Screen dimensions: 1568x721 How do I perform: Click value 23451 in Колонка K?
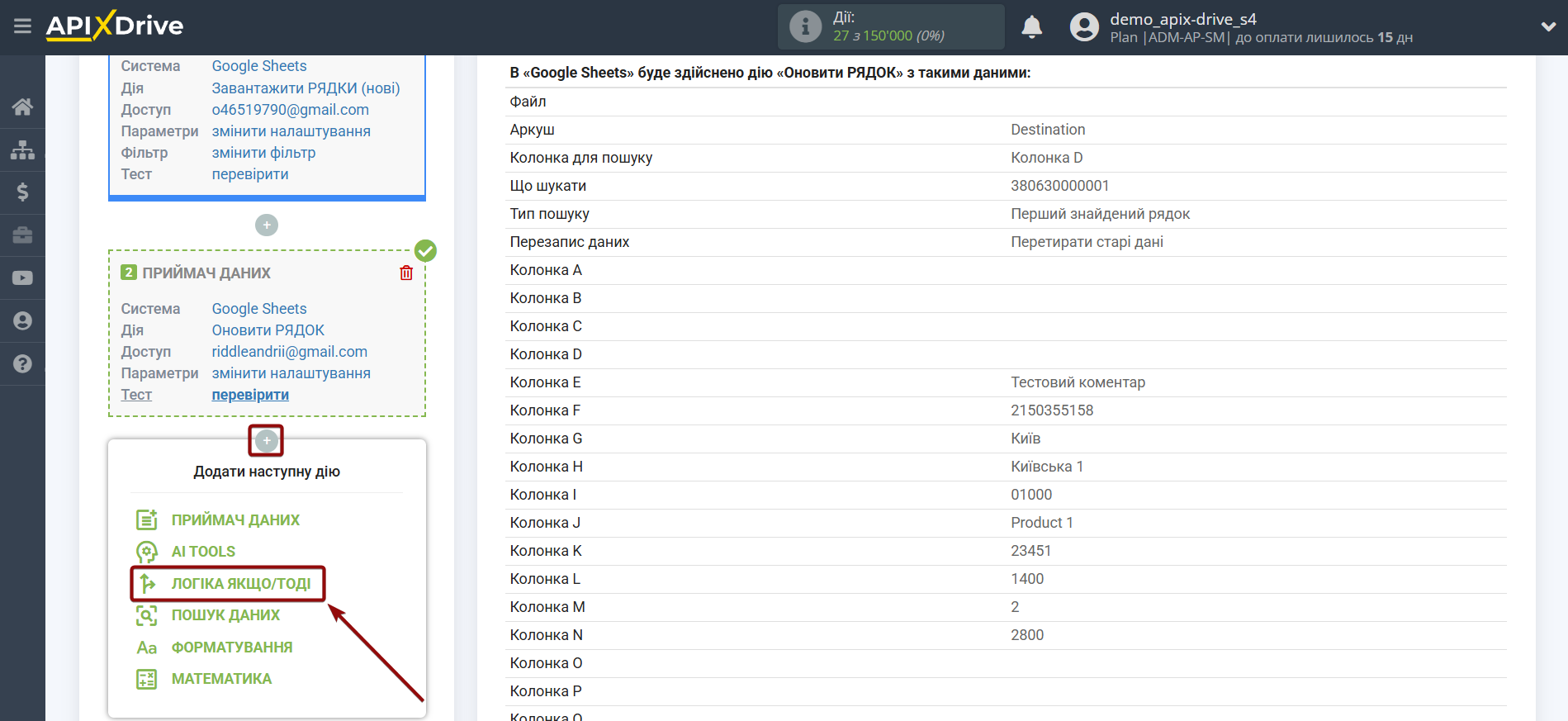click(x=1031, y=551)
